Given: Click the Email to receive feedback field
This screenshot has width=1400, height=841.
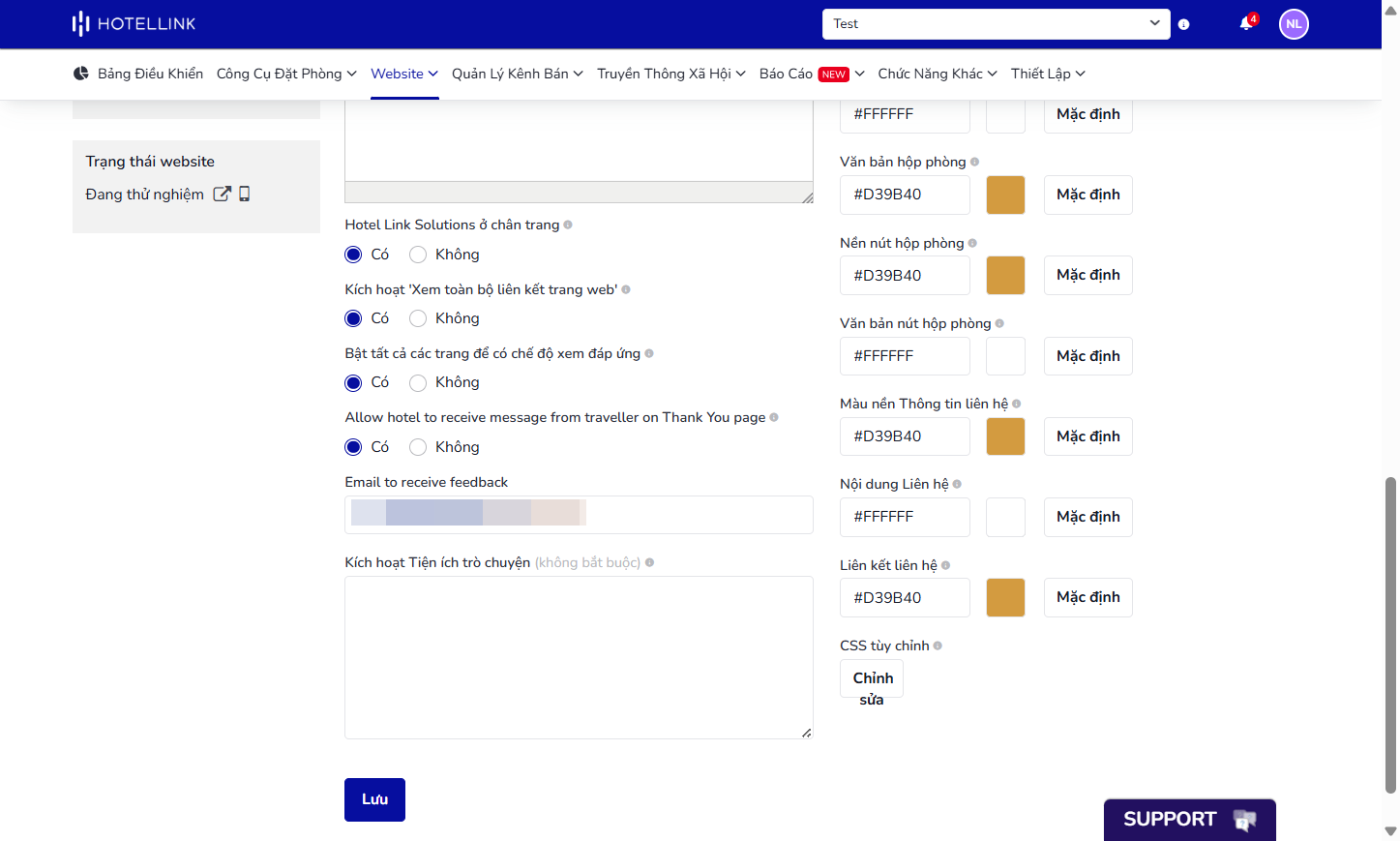Looking at the screenshot, I should pos(579,515).
